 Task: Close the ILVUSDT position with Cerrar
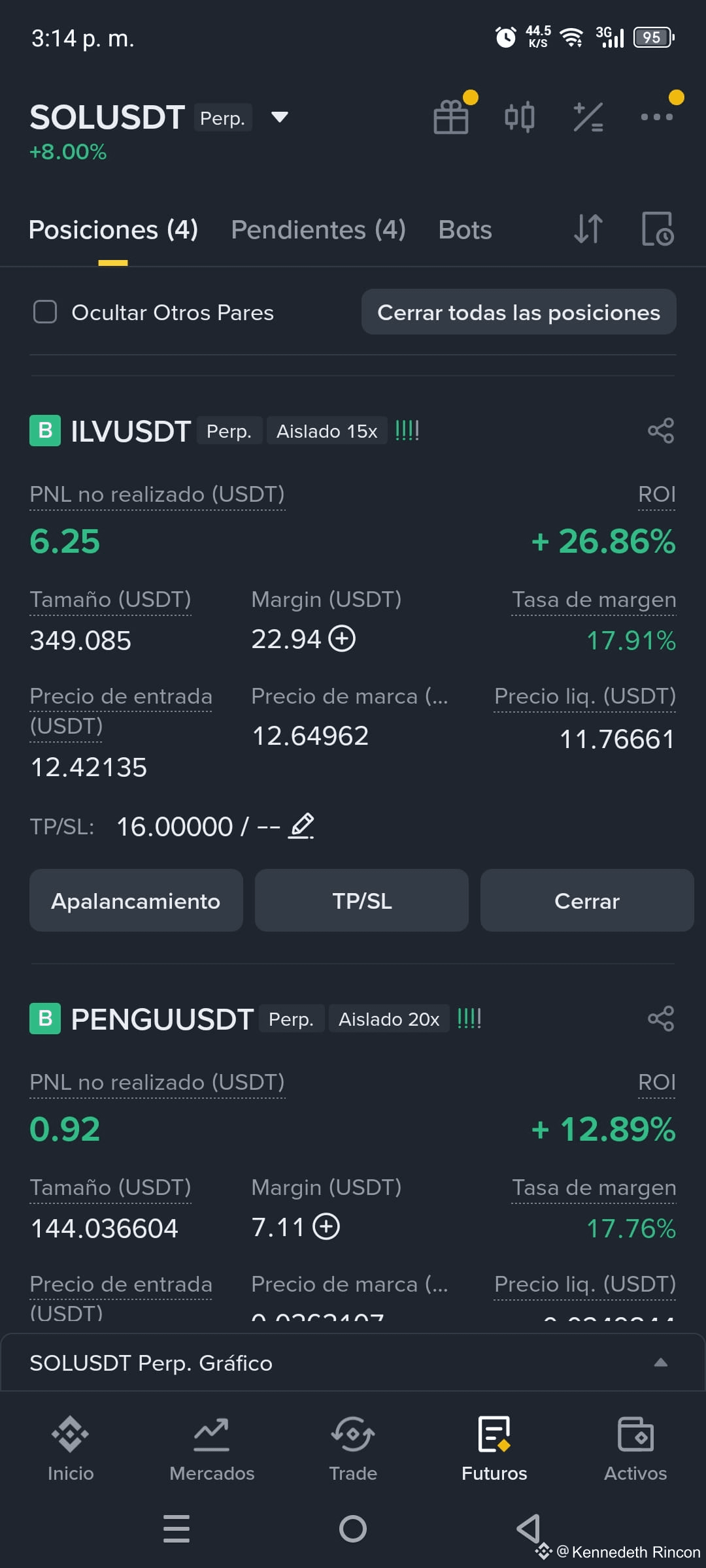587,900
